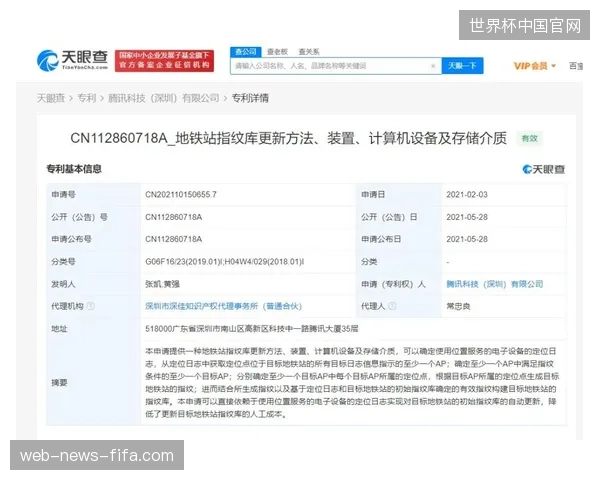Switch to the 查老板 search tab
The height and width of the screenshot is (480, 600).
tap(277, 52)
